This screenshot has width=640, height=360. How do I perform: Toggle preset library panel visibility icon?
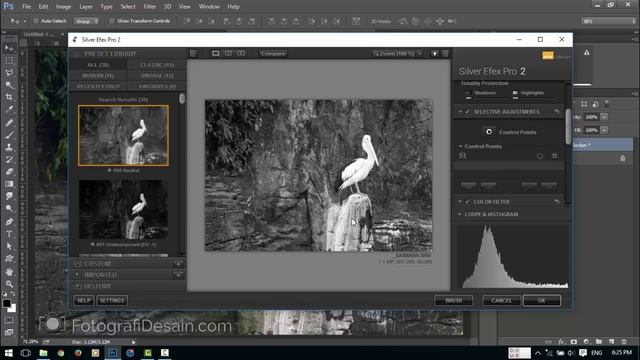pos(193,53)
